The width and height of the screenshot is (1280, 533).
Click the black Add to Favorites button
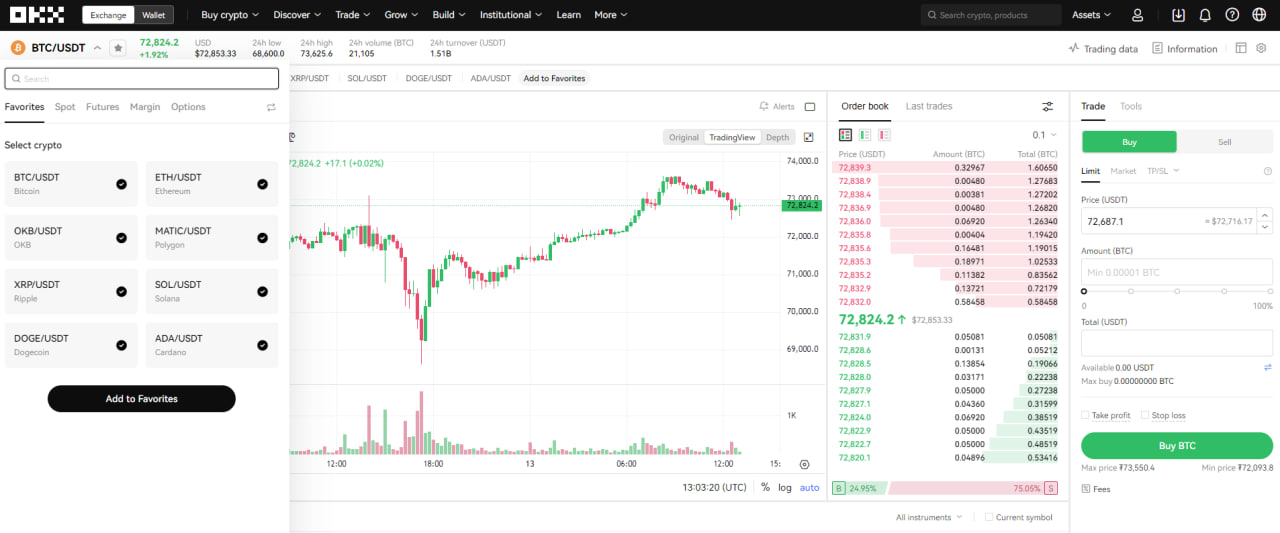coord(141,398)
